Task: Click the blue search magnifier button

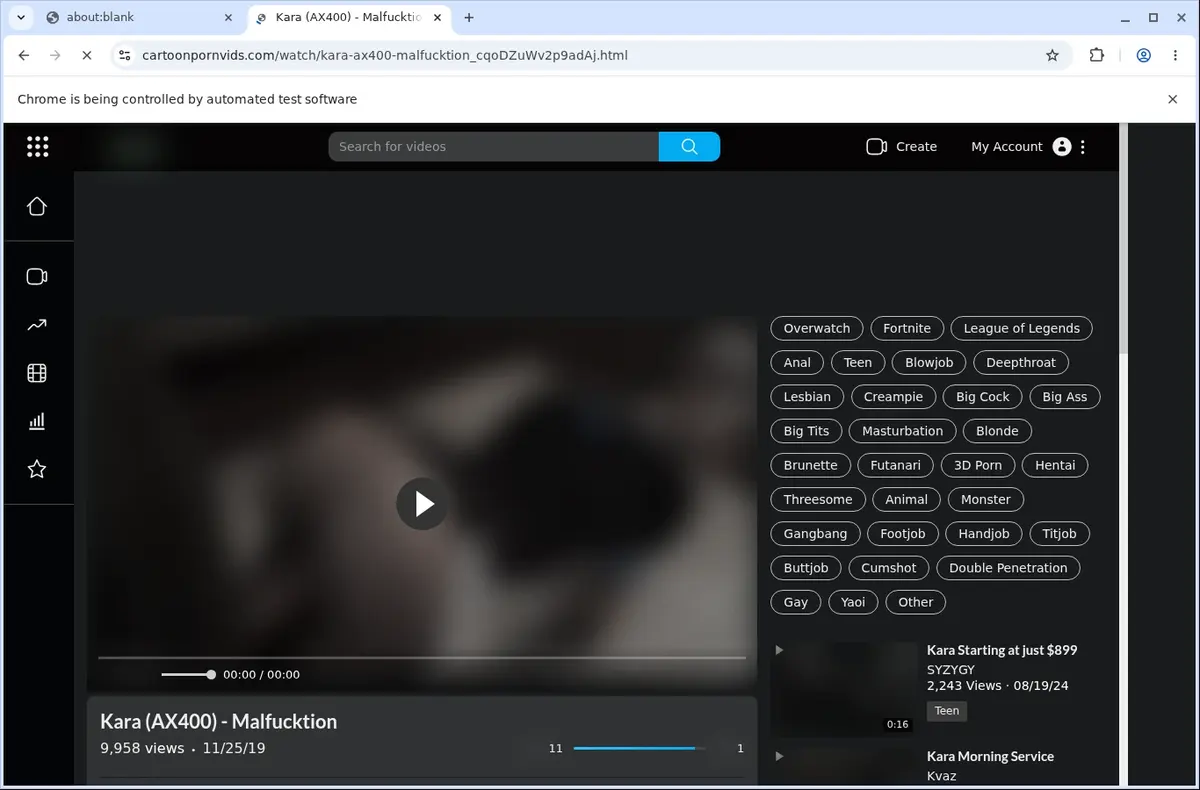Action: point(689,146)
